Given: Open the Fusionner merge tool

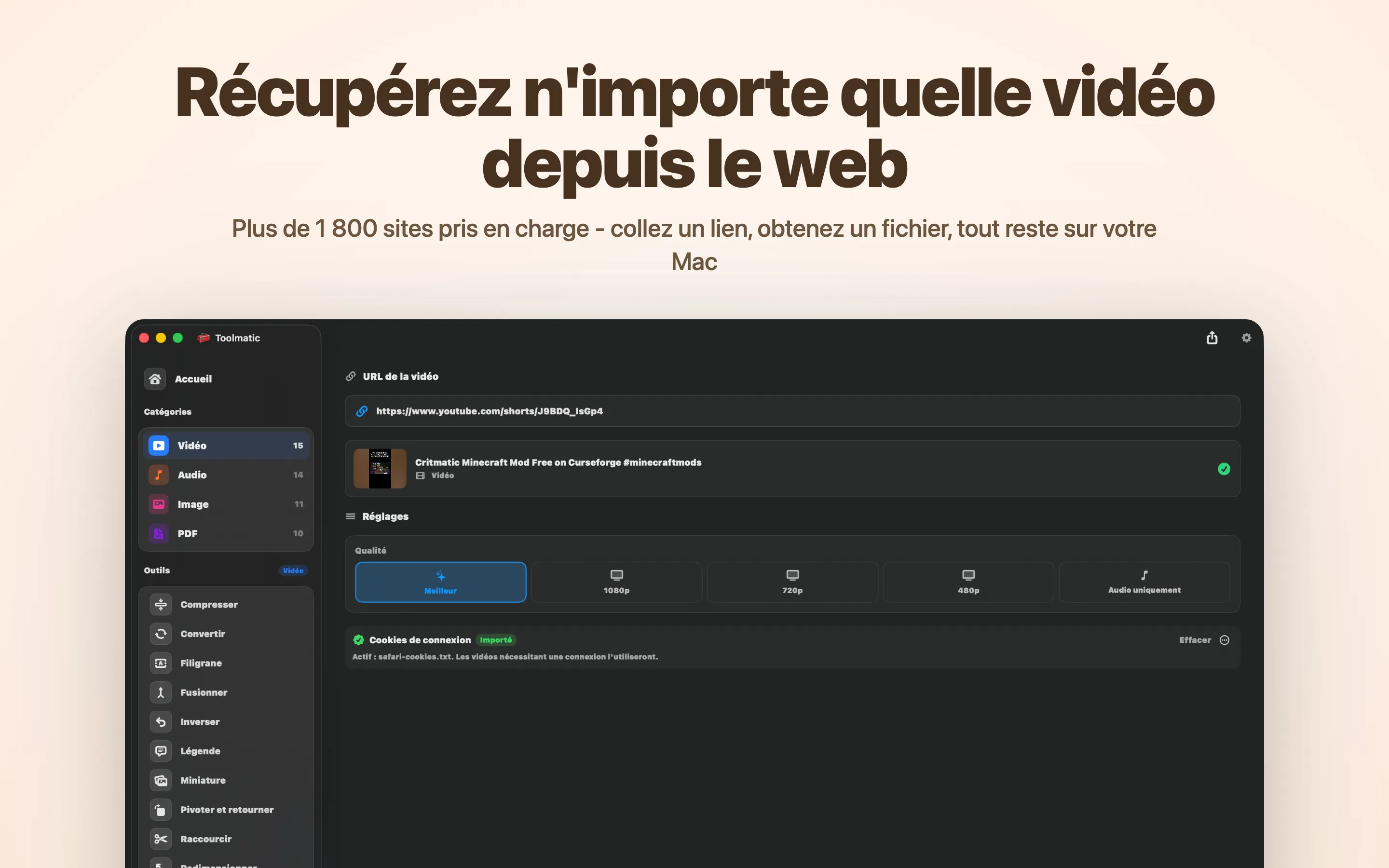Looking at the screenshot, I should pyautogui.click(x=226, y=692).
